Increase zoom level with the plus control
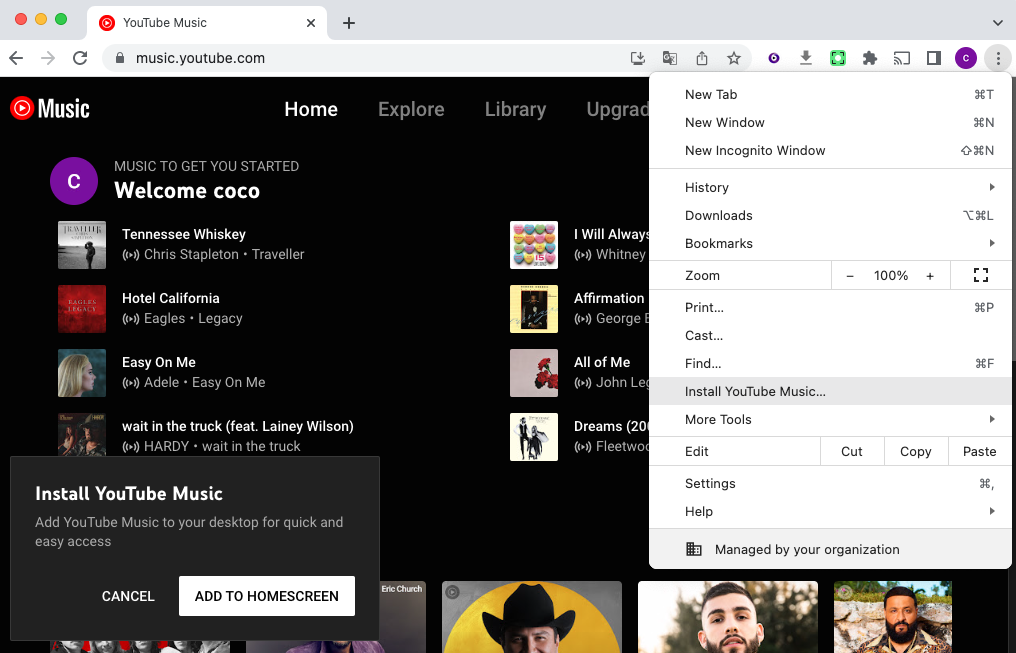1016x653 pixels. coord(931,274)
